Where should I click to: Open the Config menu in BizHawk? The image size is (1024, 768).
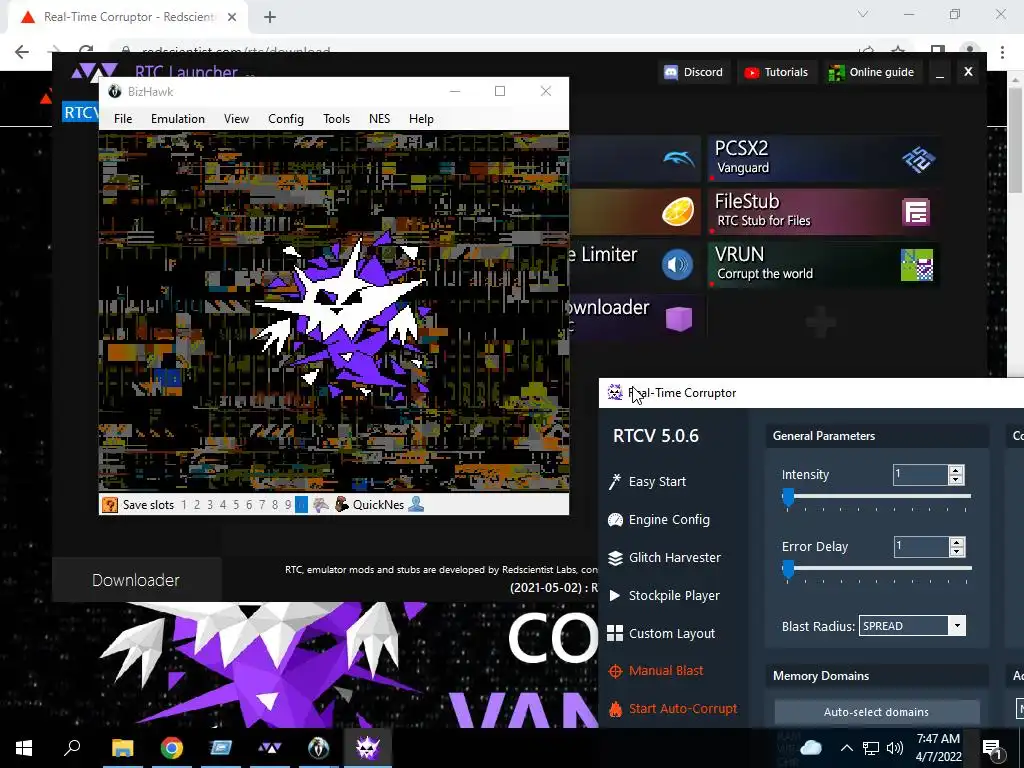[286, 119]
